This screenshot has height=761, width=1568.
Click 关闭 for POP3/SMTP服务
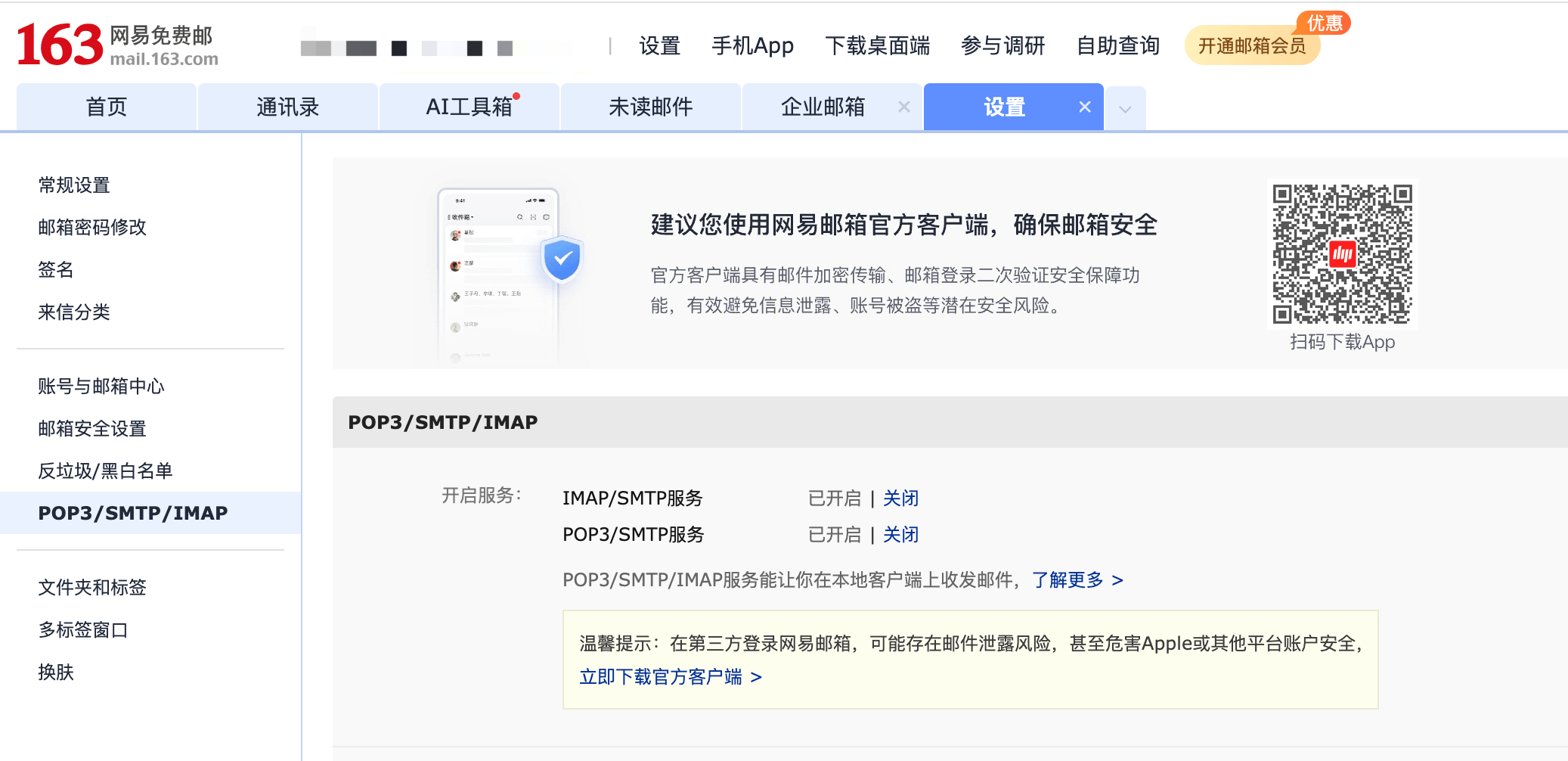point(900,535)
